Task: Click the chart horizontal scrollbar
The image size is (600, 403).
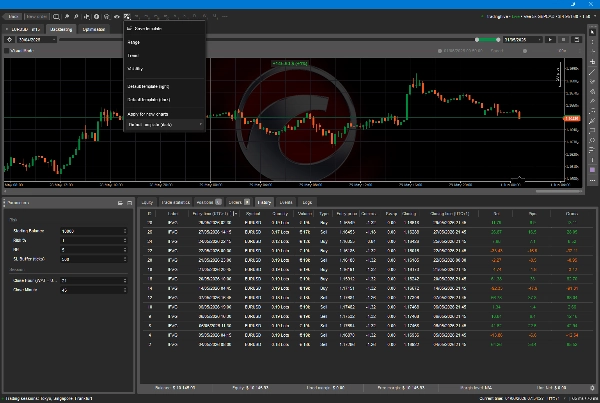Action: coord(558,191)
